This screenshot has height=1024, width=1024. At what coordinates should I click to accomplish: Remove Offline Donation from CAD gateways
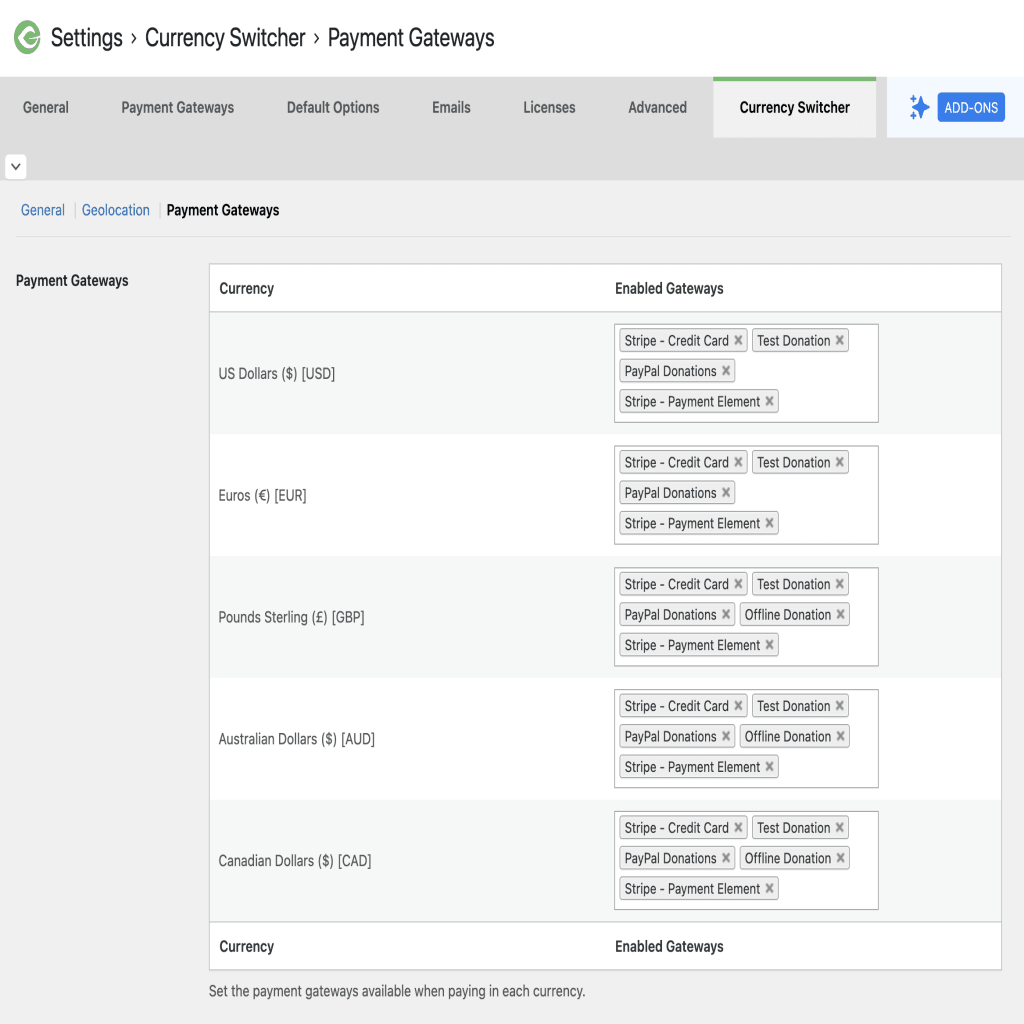click(x=840, y=858)
